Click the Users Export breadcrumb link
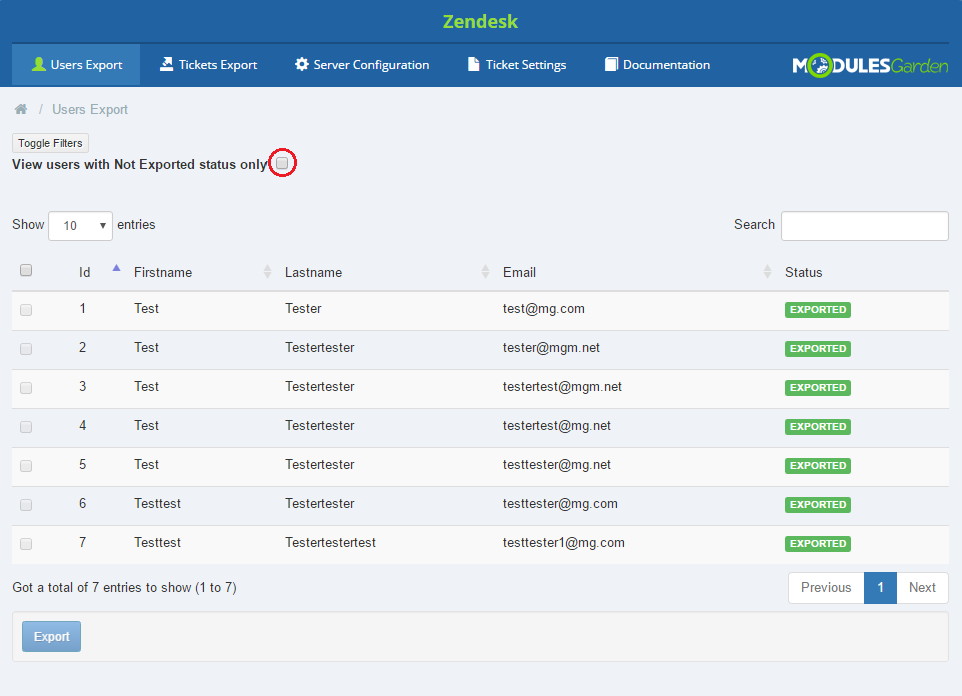The image size is (962, 696). (x=90, y=109)
